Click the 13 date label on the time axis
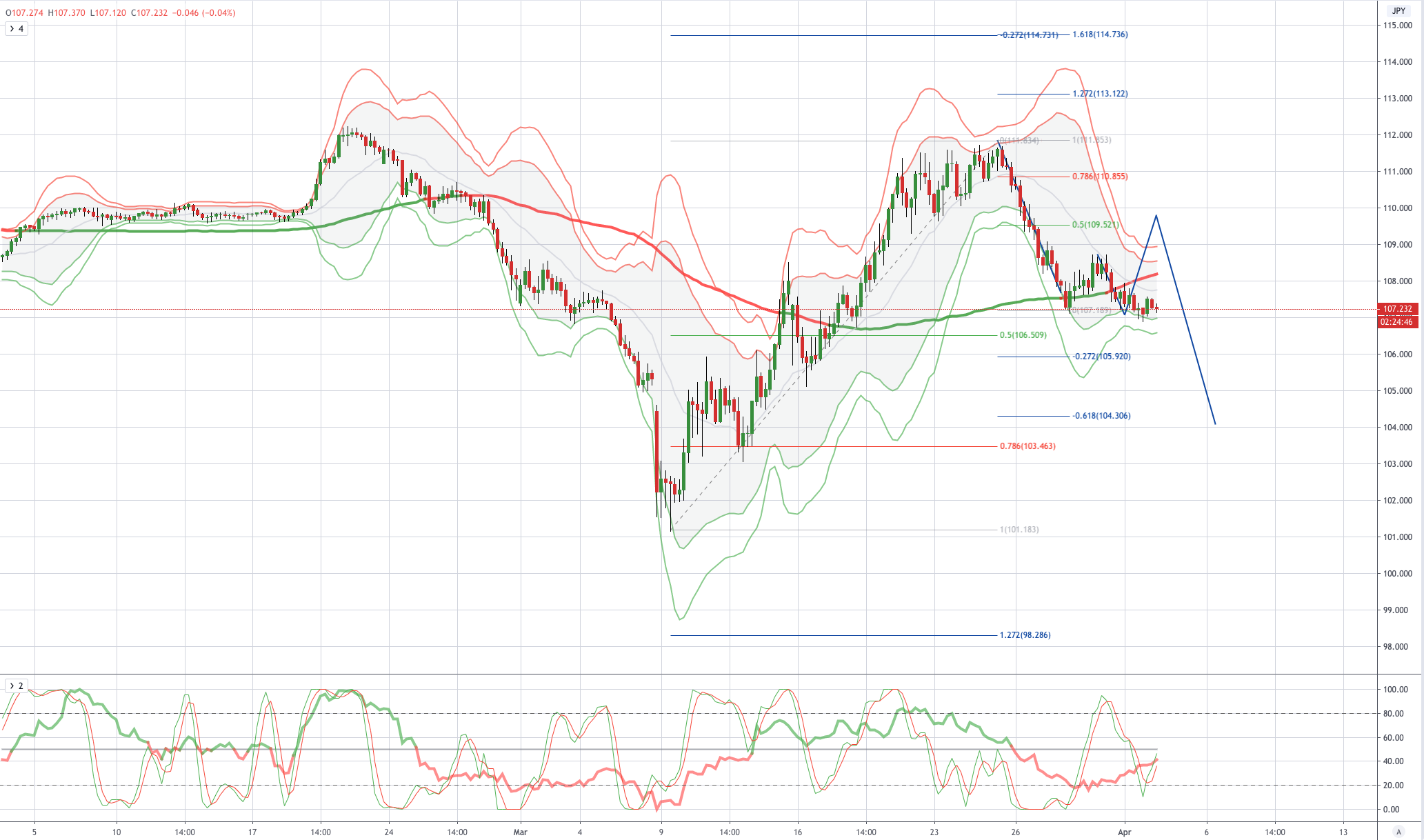This screenshot has height=840, width=1424. tap(1343, 832)
